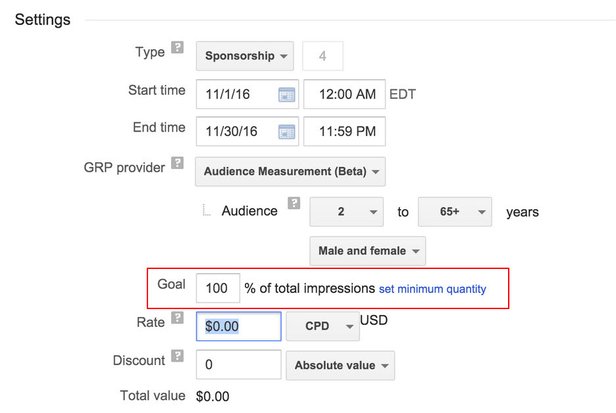Click the Rate amount field showing $0.00
Viewport: 616px width, 413px height.
point(237,326)
